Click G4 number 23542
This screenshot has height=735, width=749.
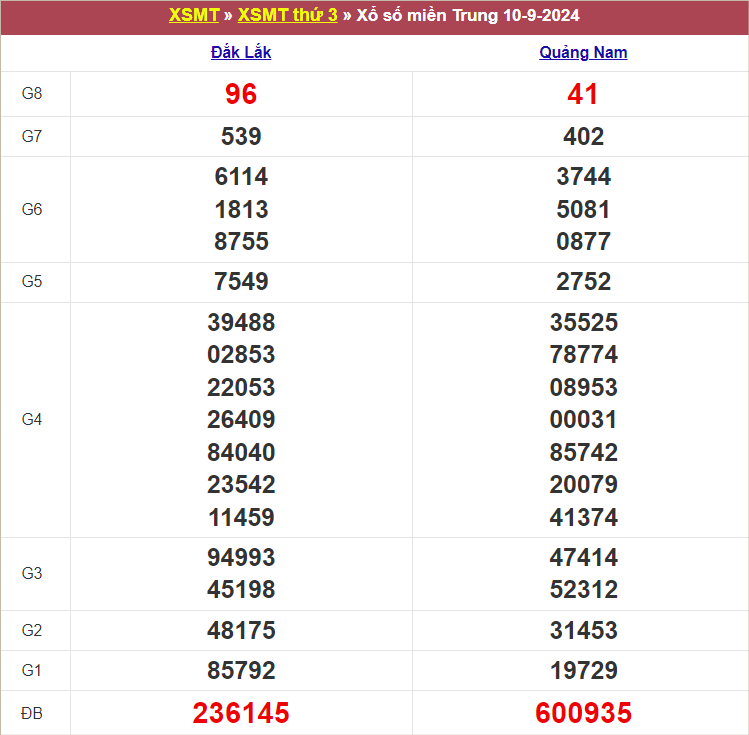pos(241,485)
